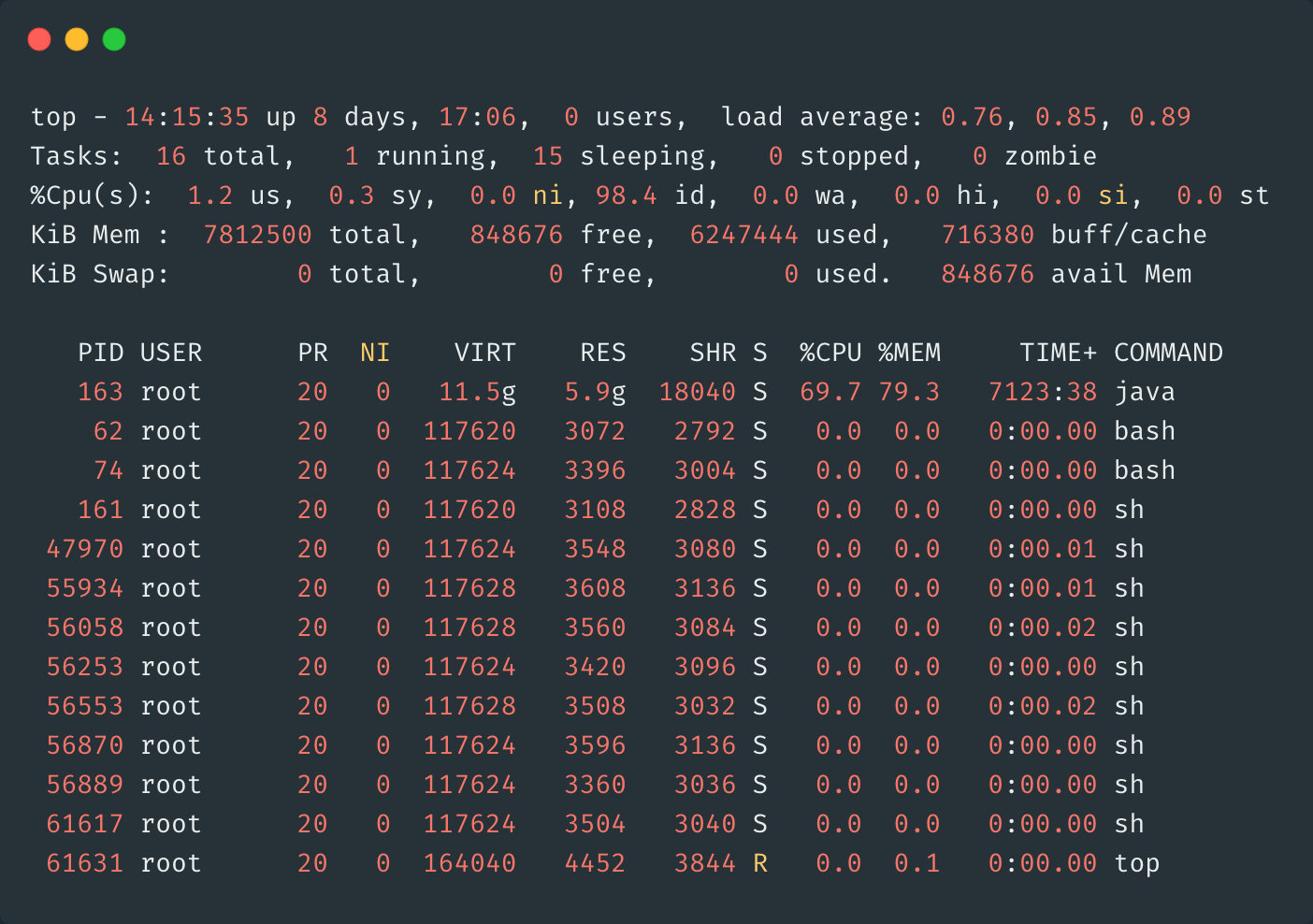Click the uptime value 17:06
The width and height of the screenshot is (1313, 924).
coord(478,117)
